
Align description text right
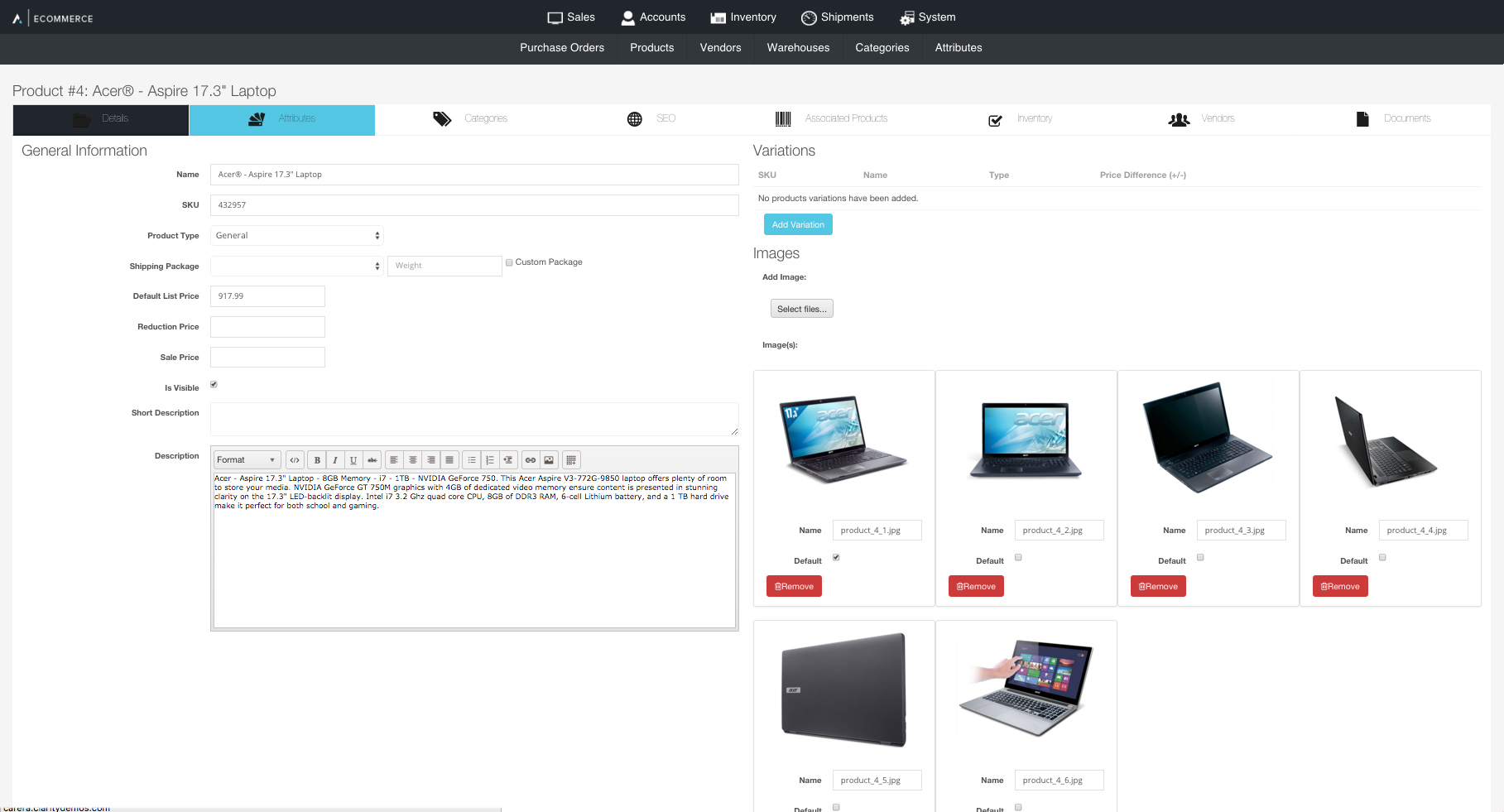point(431,460)
